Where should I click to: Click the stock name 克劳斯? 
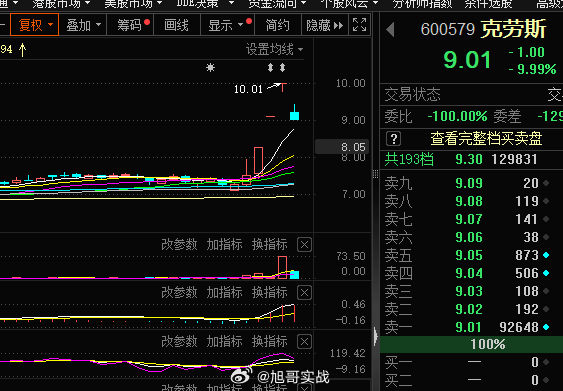tap(513, 29)
